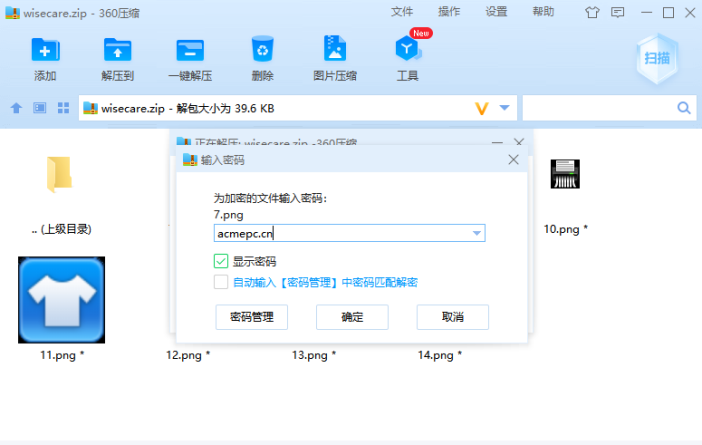Open the skin (shirt) icon in title bar
Image resolution: width=702 pixels, height=445 pixels.
click(592, 13)
